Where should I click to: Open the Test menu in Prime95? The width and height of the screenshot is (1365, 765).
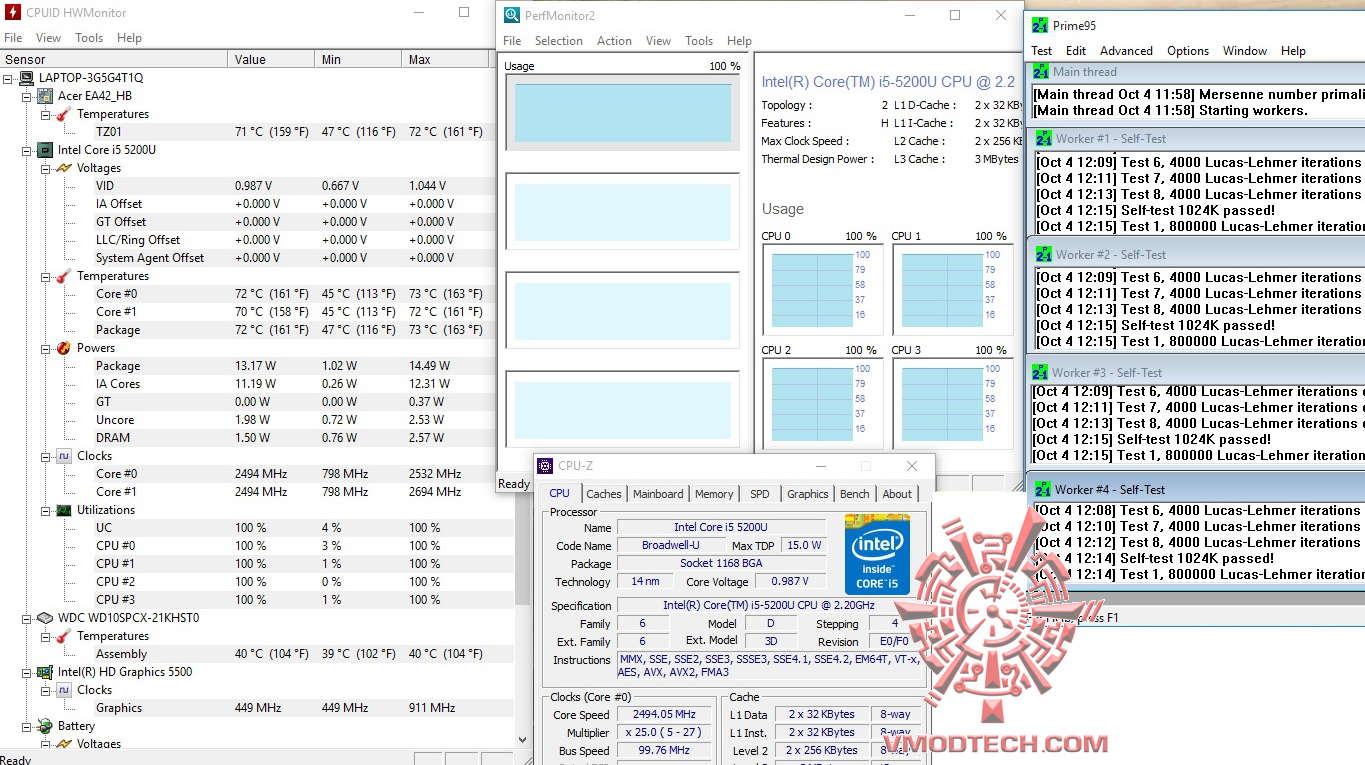(x=1042, y=51)
